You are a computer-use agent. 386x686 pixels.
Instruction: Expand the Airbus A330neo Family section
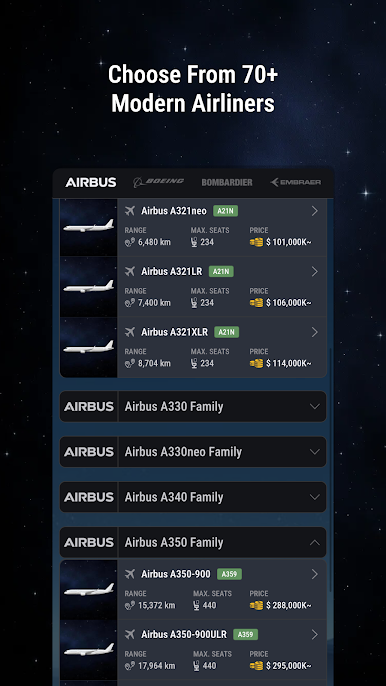coord(193,452)
